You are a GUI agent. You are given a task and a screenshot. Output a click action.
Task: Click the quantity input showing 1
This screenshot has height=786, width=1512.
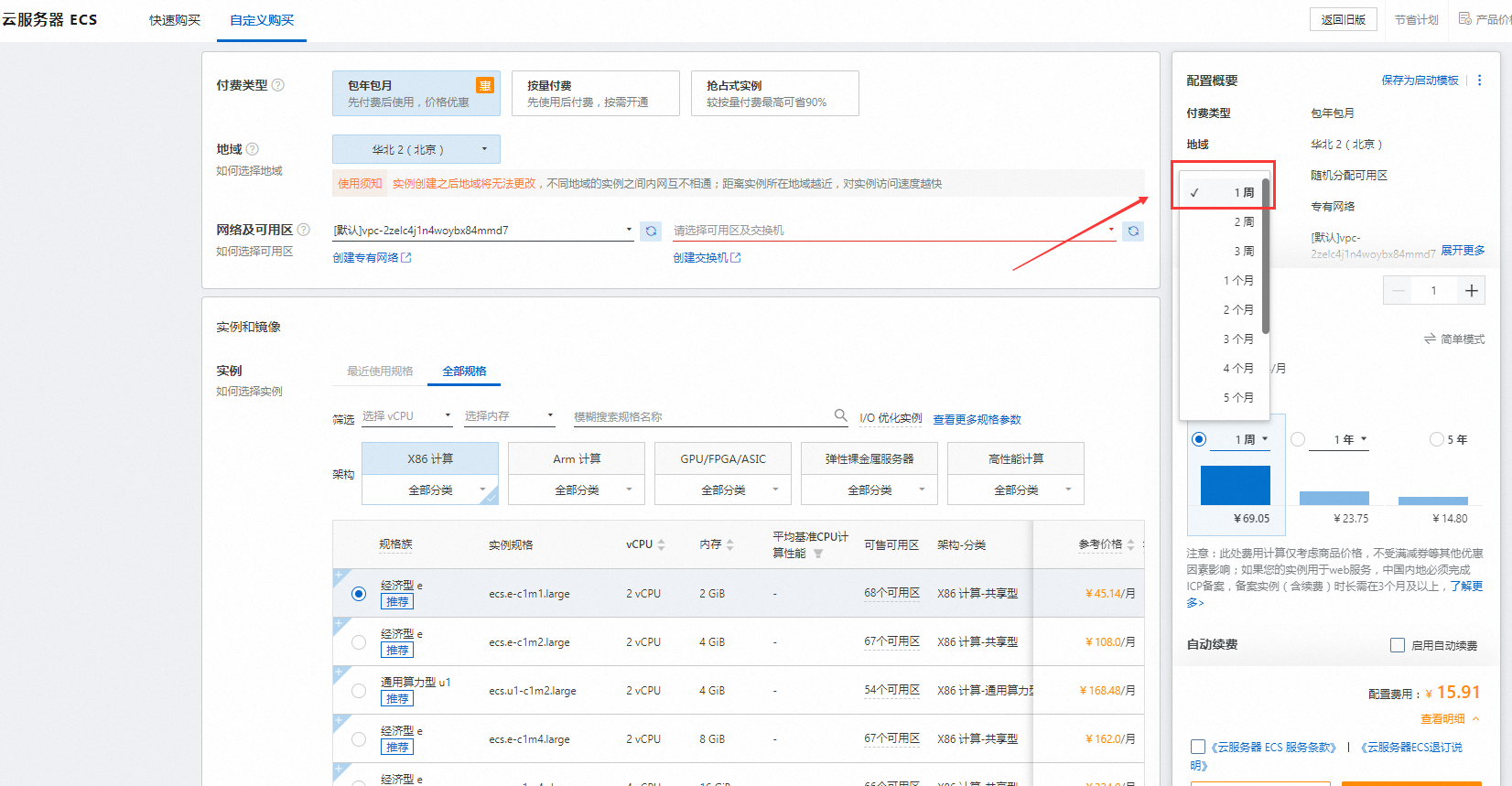tap(1434, 291)
